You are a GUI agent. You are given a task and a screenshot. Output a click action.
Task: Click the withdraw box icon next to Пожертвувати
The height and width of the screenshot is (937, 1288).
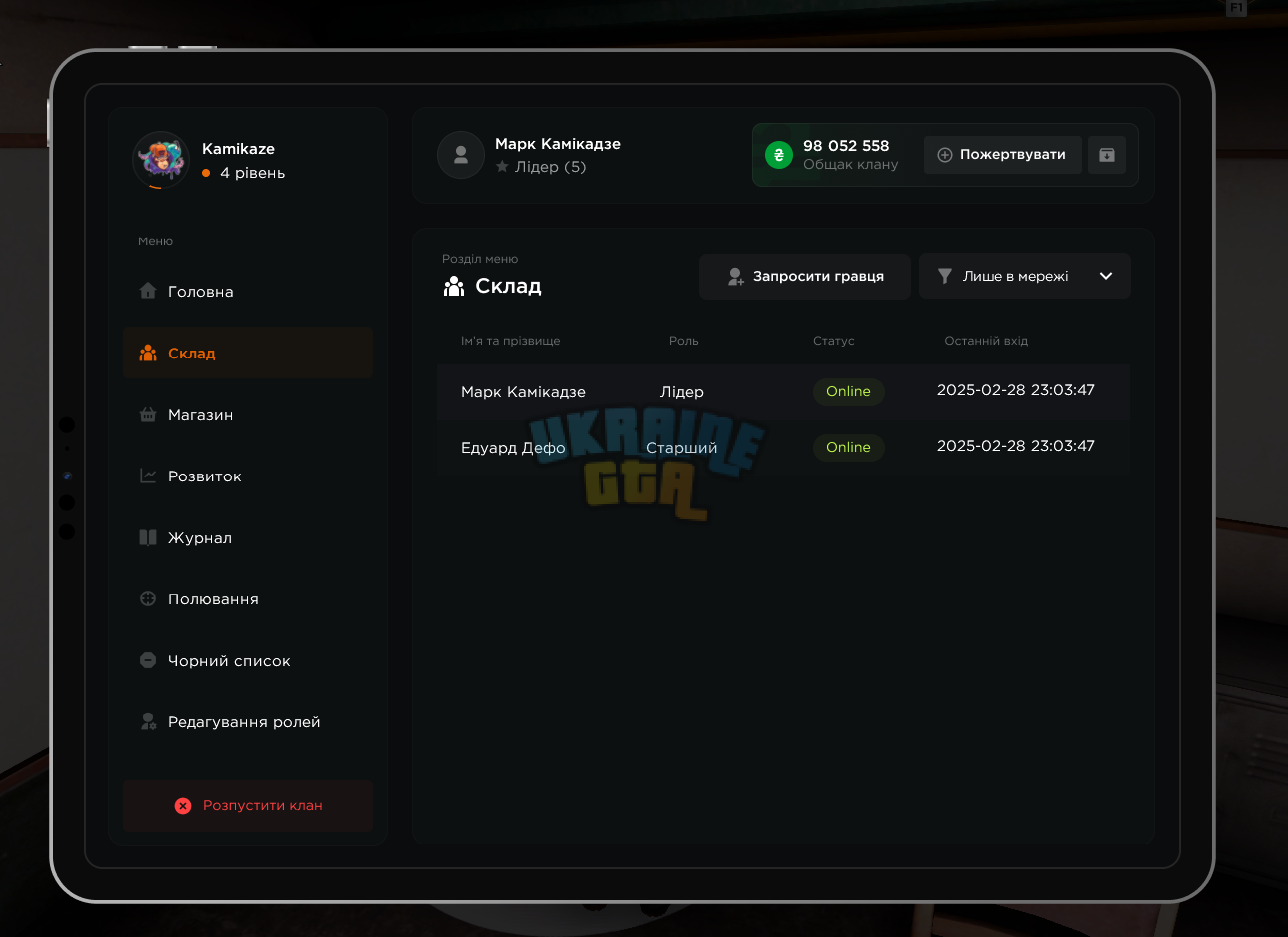pyautogui.click(x=1107, y=155)
